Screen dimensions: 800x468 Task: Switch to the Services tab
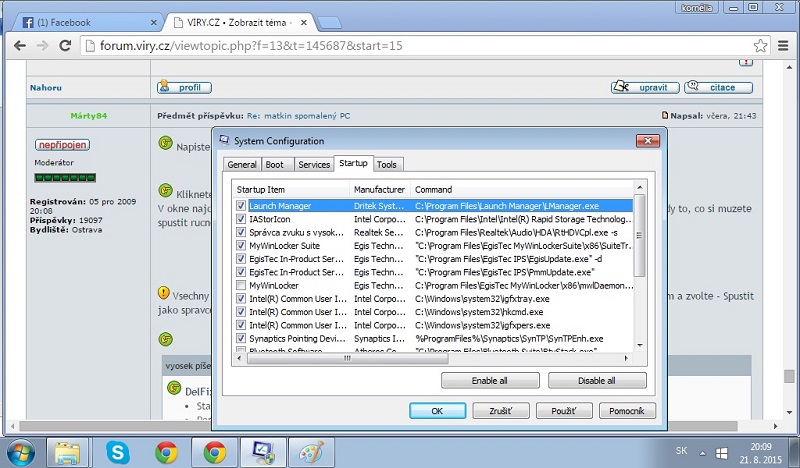point(313,165)
